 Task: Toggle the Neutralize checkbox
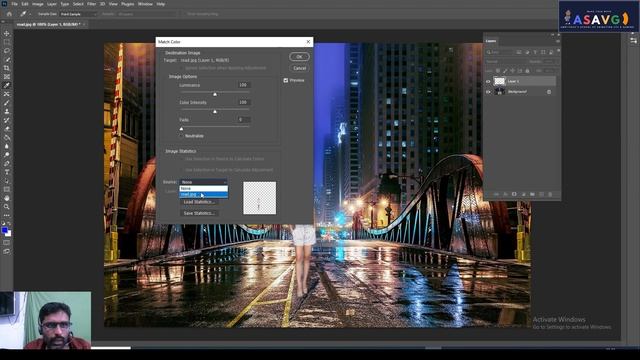181,136
